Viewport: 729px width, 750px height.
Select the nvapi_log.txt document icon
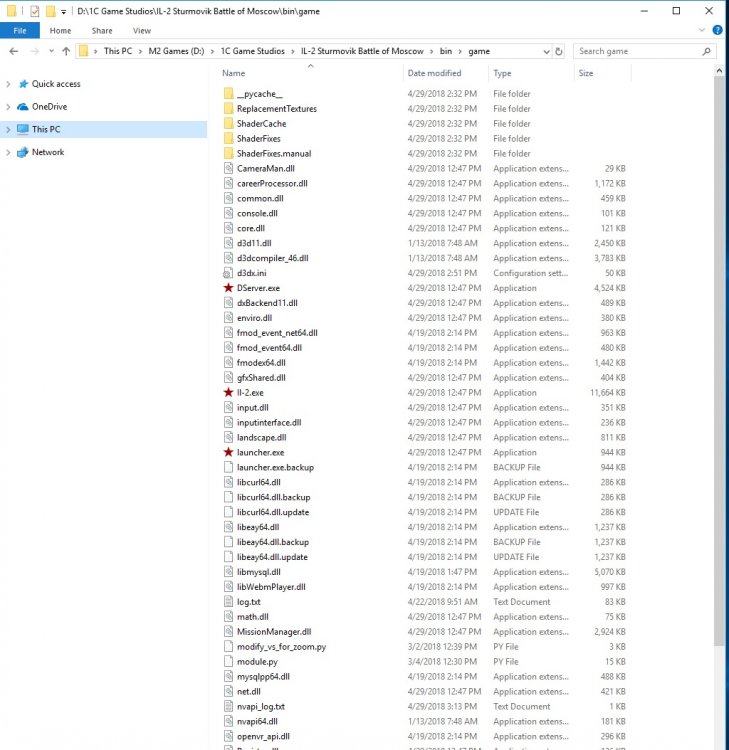click(x=229, y=706)
